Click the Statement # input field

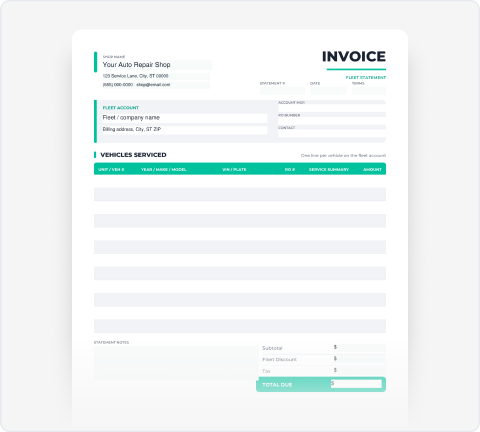coord(282,91)
